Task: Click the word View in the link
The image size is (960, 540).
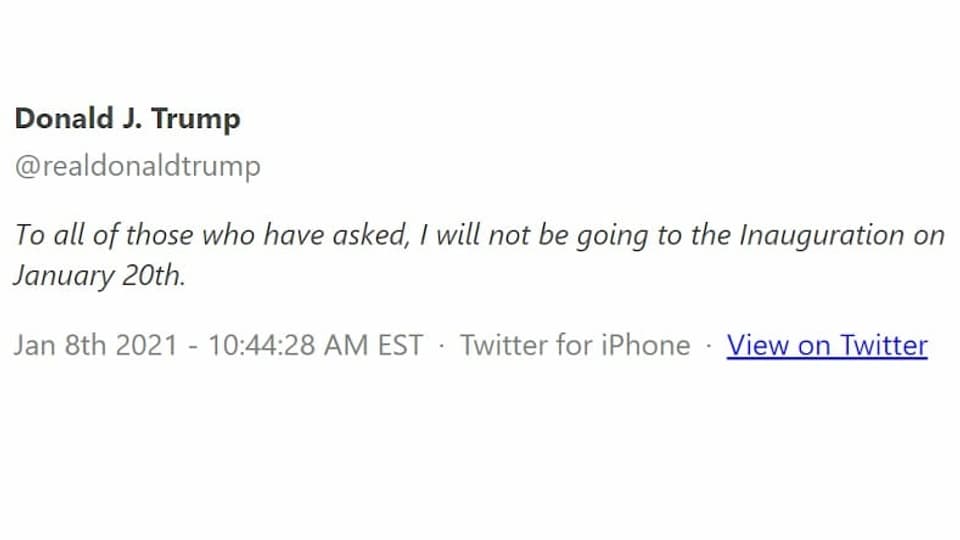Action: click(758, 345)
